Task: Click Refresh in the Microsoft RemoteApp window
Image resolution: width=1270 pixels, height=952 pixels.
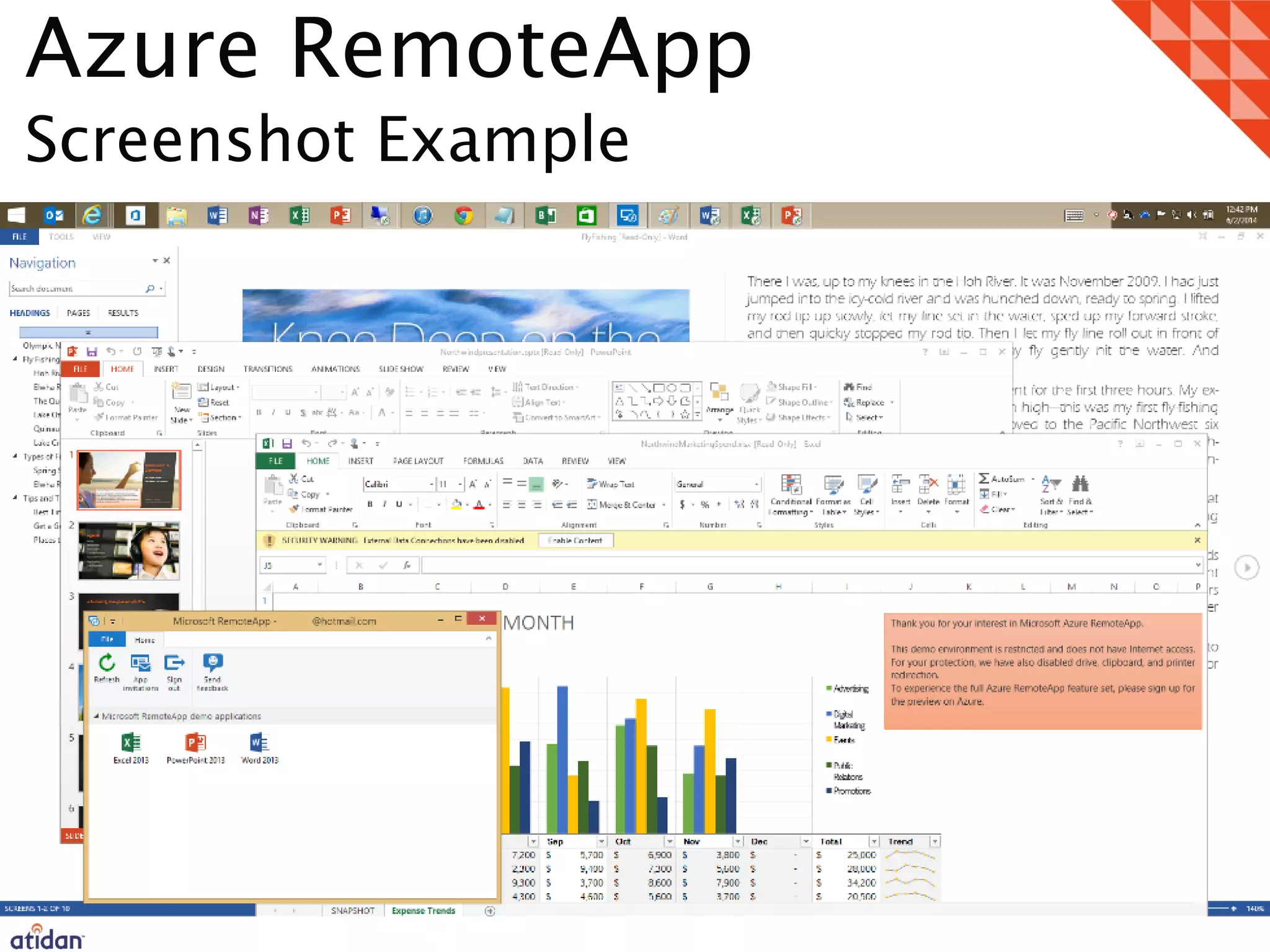Action: pos(107,668)
